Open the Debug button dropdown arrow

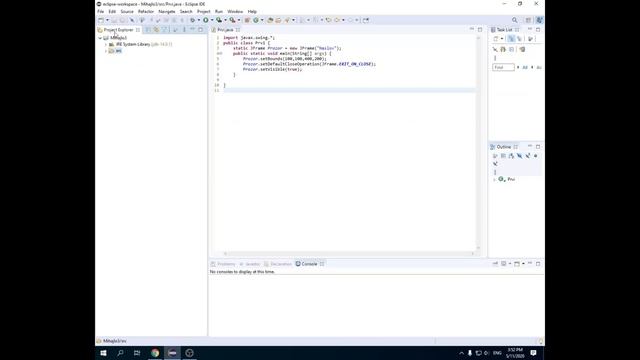click(x=198, y=20)
